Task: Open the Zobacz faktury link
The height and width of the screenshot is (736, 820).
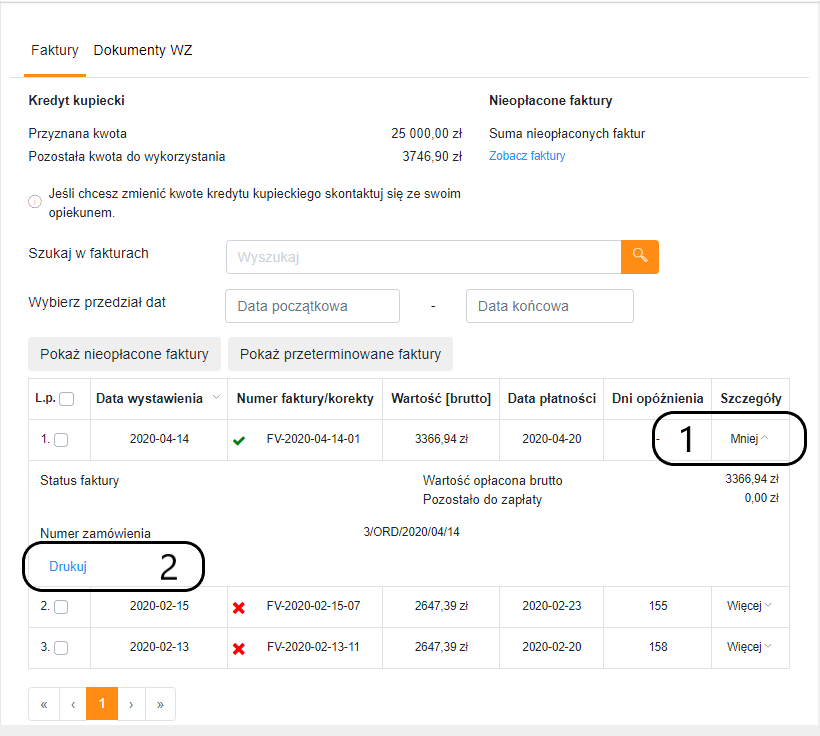Action: tap(527, 156)
